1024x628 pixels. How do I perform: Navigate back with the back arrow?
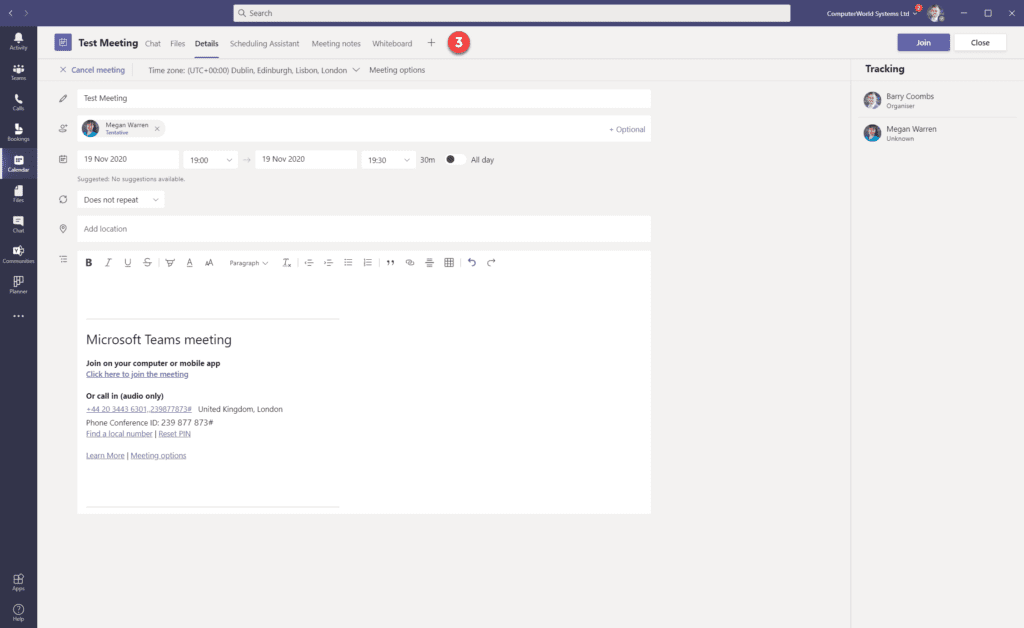[x=10, y=13]
